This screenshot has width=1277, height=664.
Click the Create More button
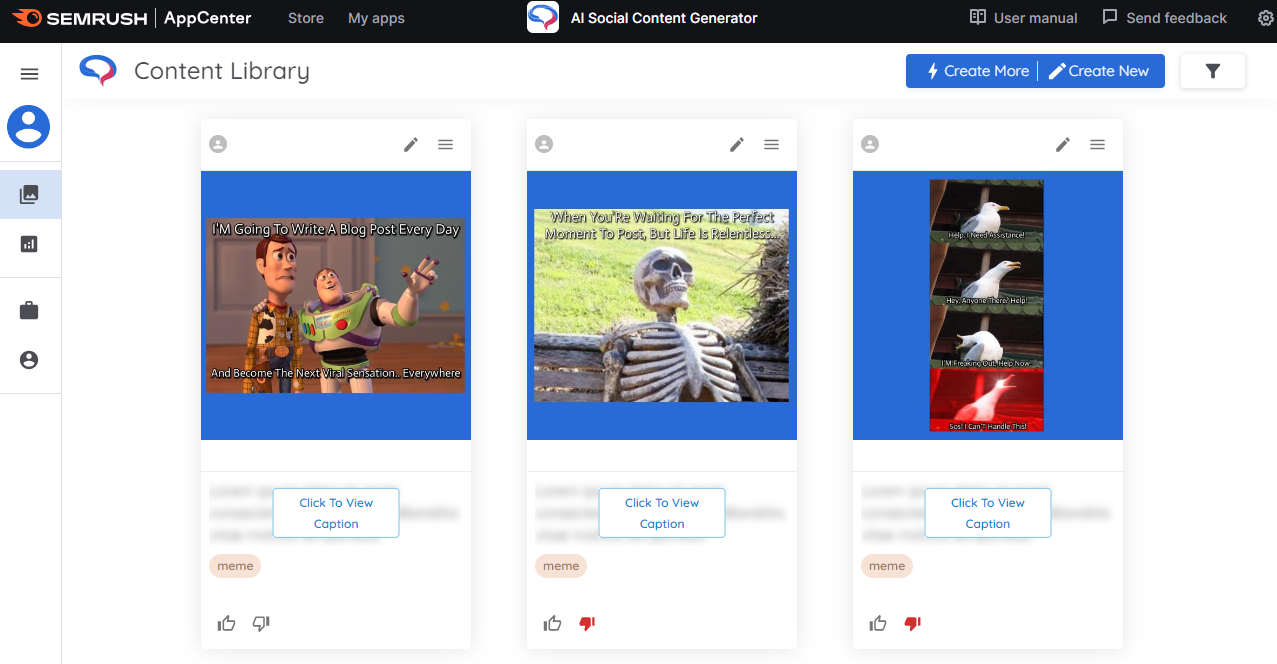point(976,71)
